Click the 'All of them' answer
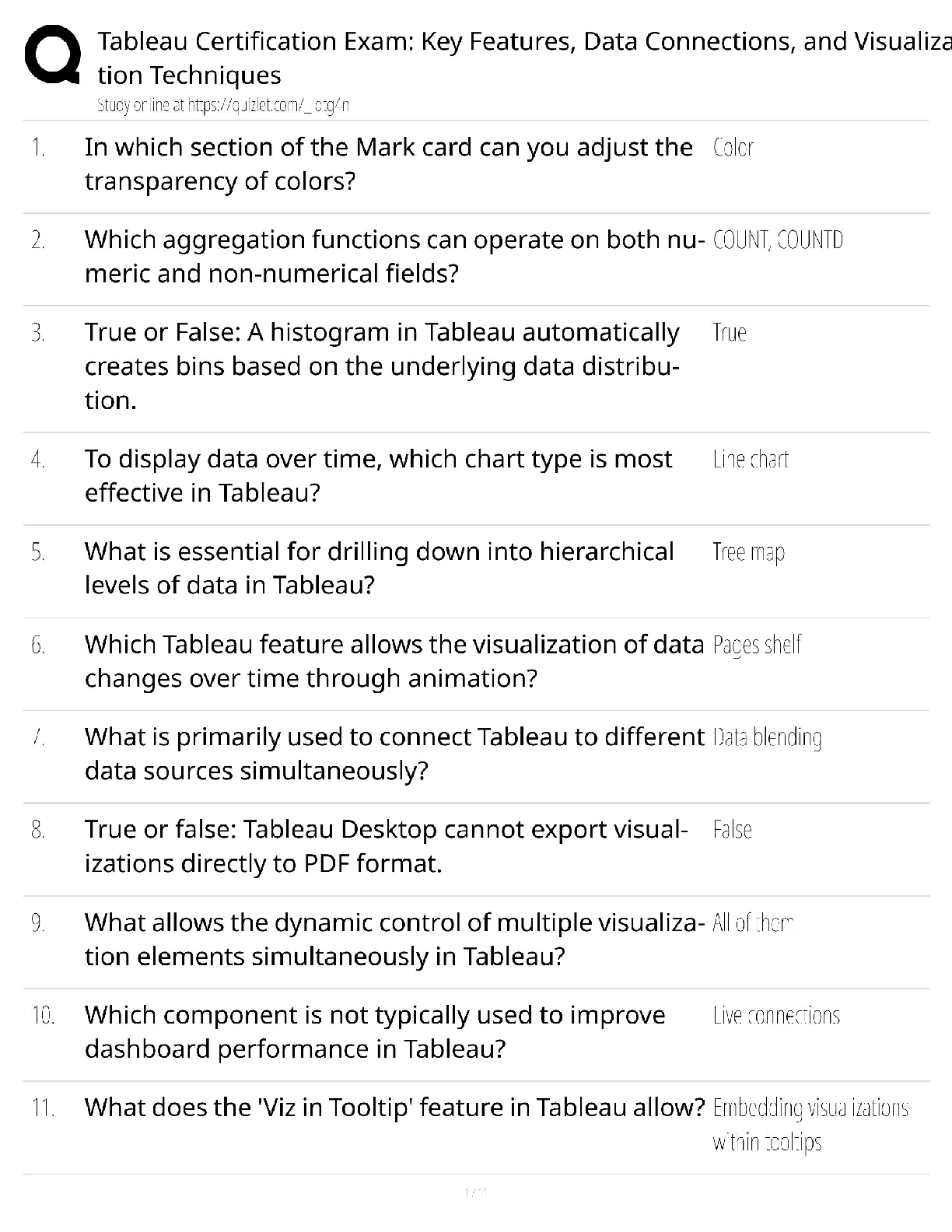The image size is (952, 1232). click(x=752, y=922)
